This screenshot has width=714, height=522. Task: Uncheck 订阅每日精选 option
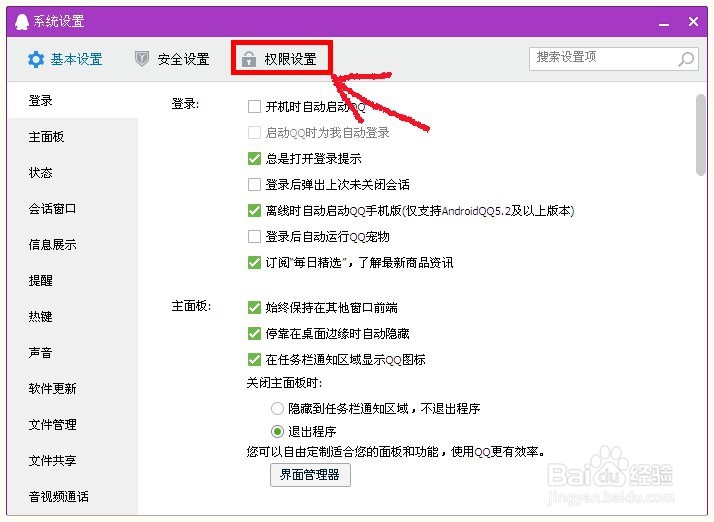tap(254, 262)
